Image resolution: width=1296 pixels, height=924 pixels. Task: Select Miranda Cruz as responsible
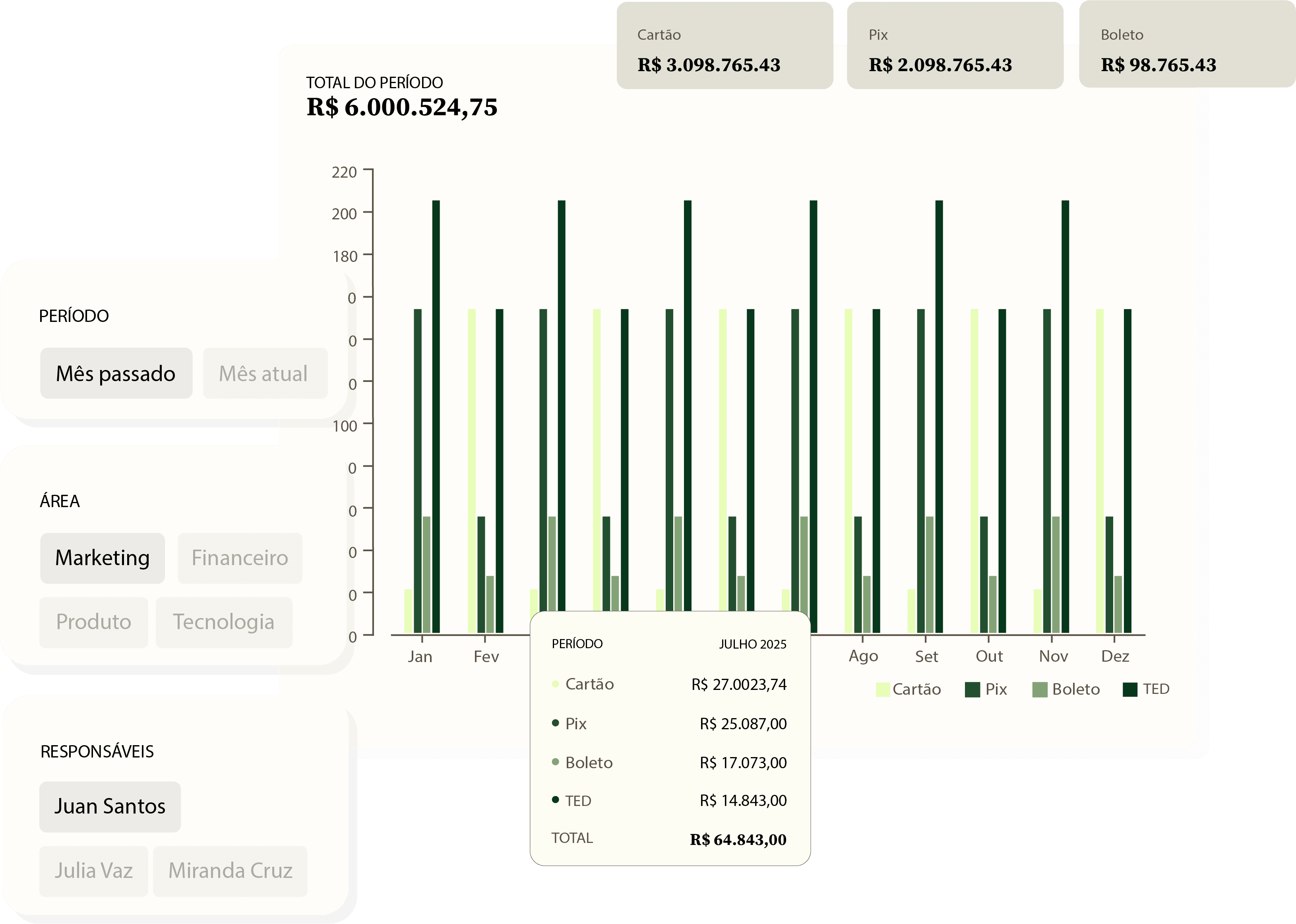pyautogui.click(x=230, y=870)
